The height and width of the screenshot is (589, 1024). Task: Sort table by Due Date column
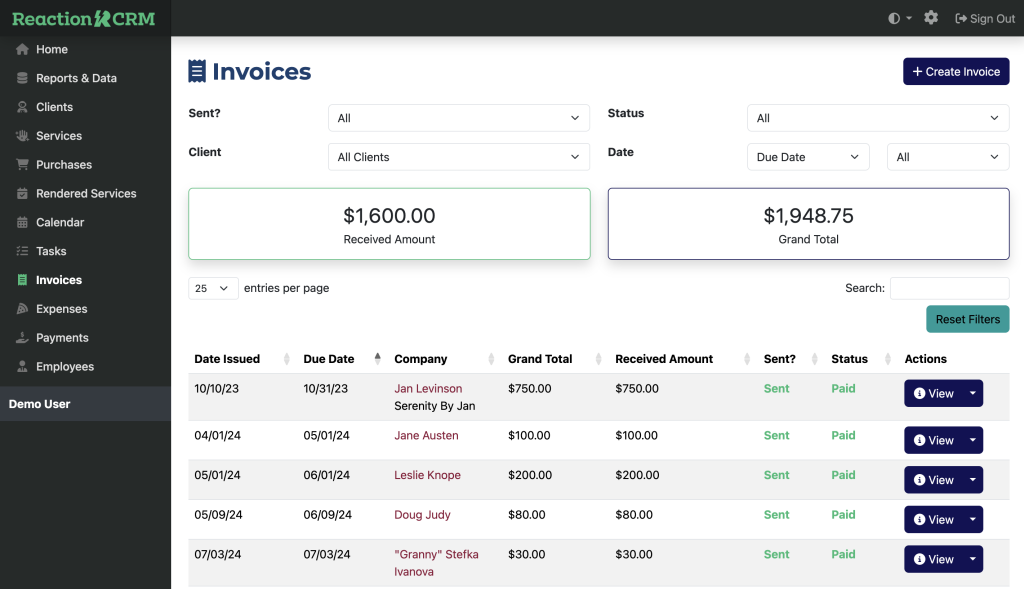(329, 359)
